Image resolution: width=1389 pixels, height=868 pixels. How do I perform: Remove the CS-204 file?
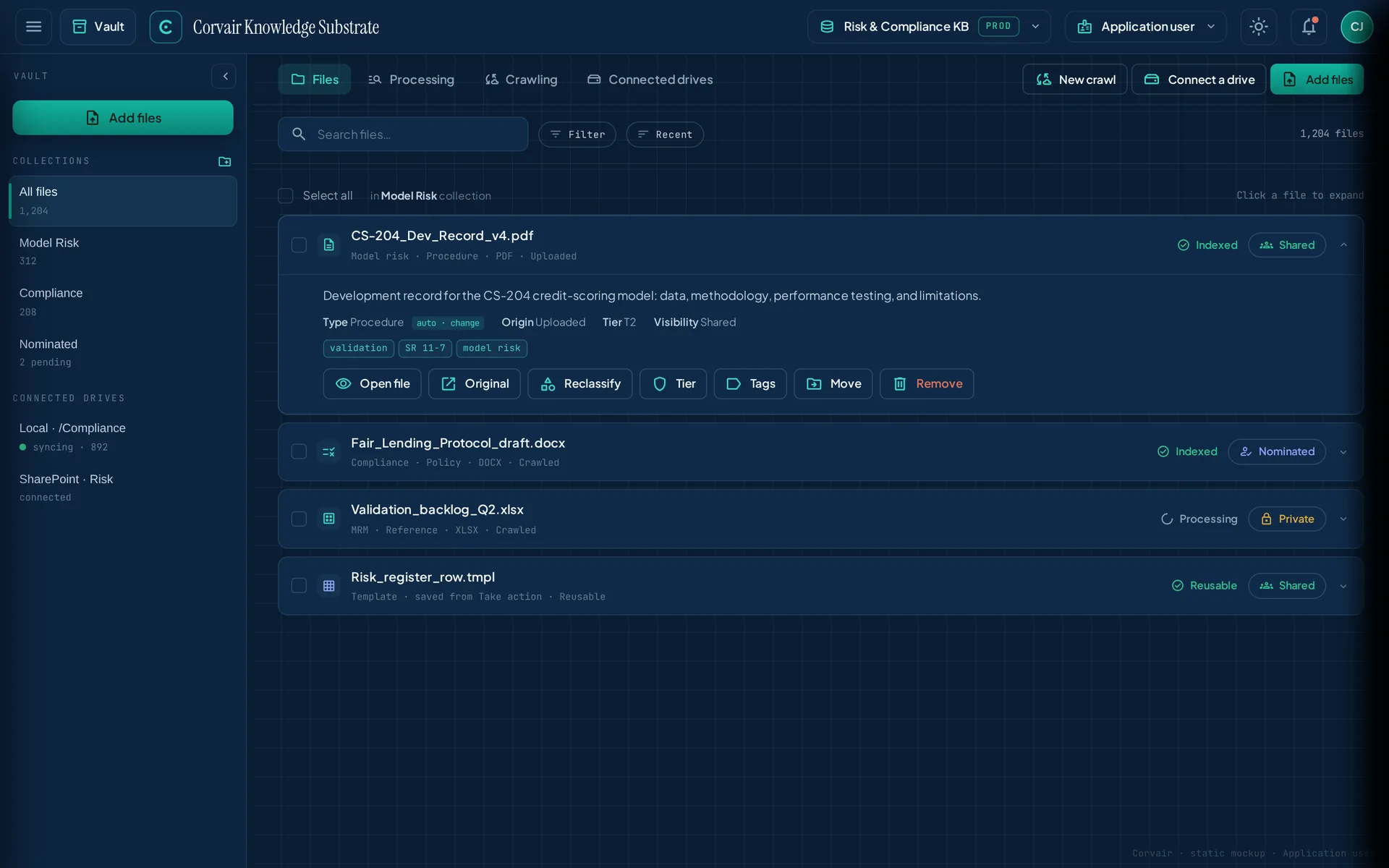coord(927,383)
